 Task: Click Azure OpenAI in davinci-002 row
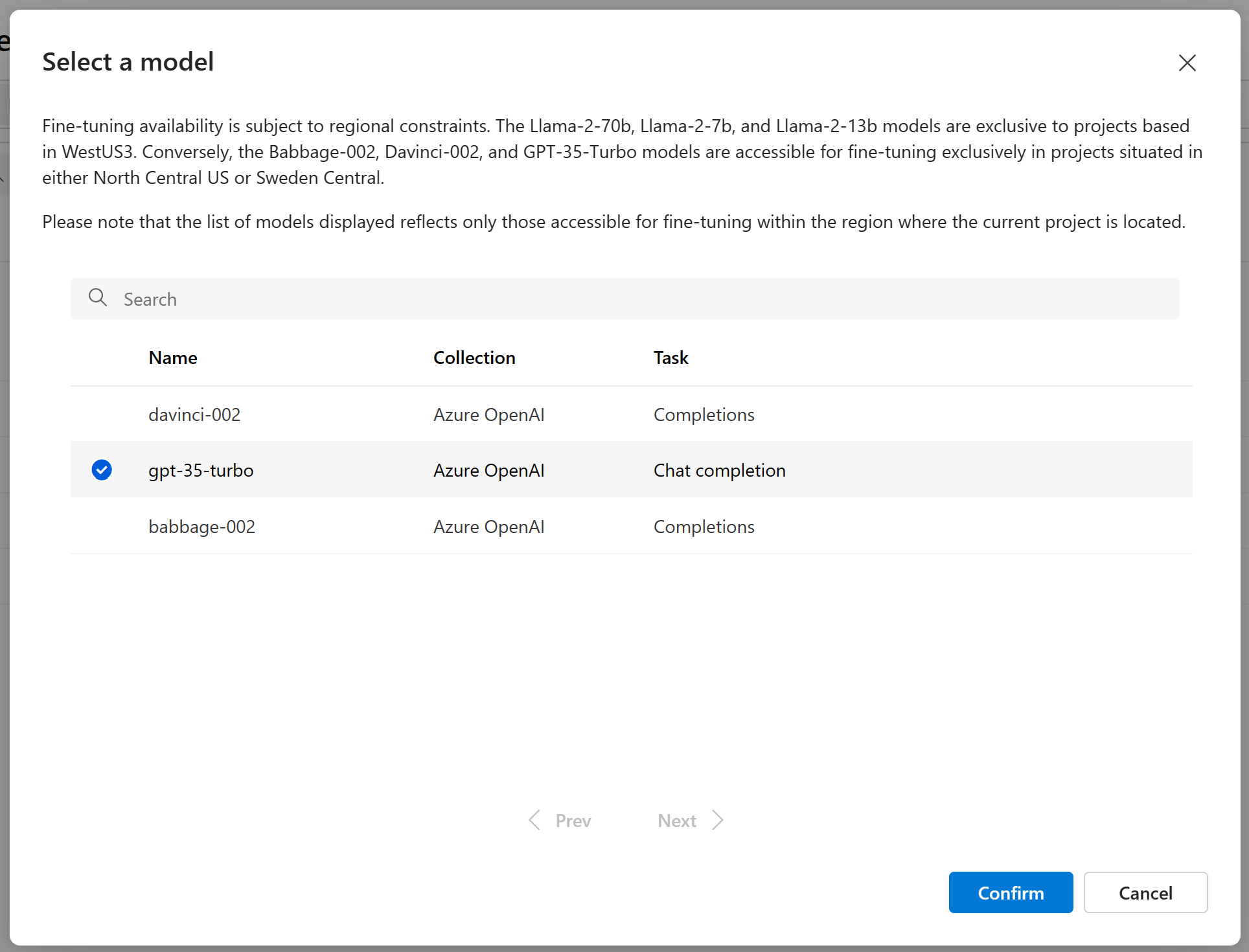click(488, 414)
